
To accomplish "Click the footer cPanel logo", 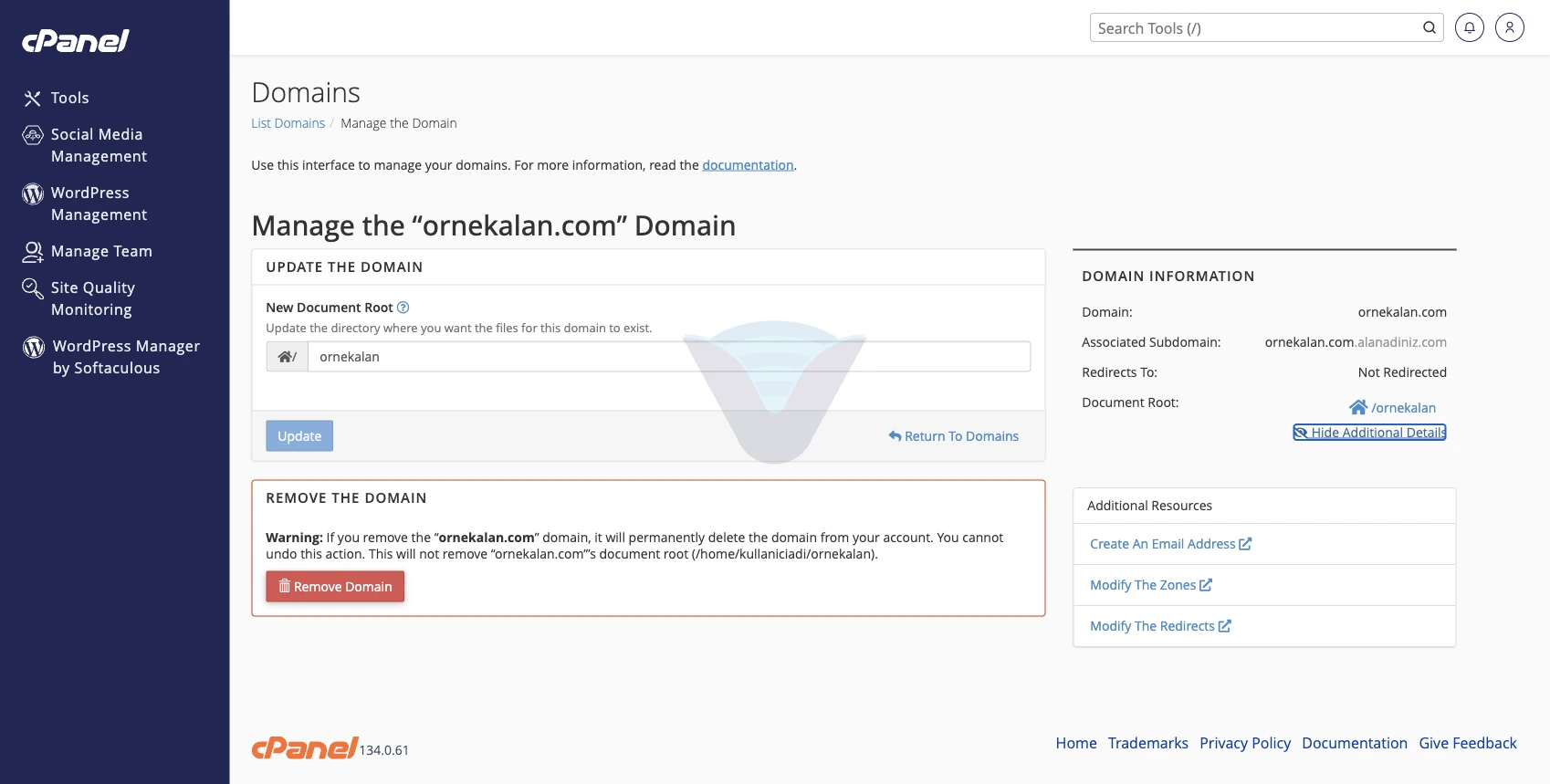I will tap(305, 748).
